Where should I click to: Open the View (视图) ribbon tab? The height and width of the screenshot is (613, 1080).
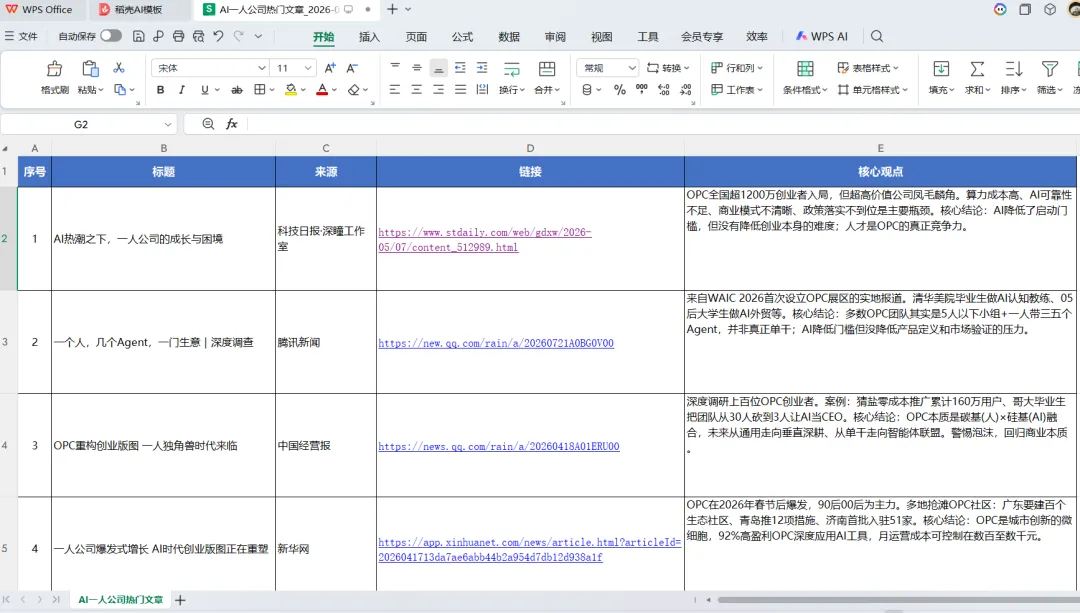[601, 37]
